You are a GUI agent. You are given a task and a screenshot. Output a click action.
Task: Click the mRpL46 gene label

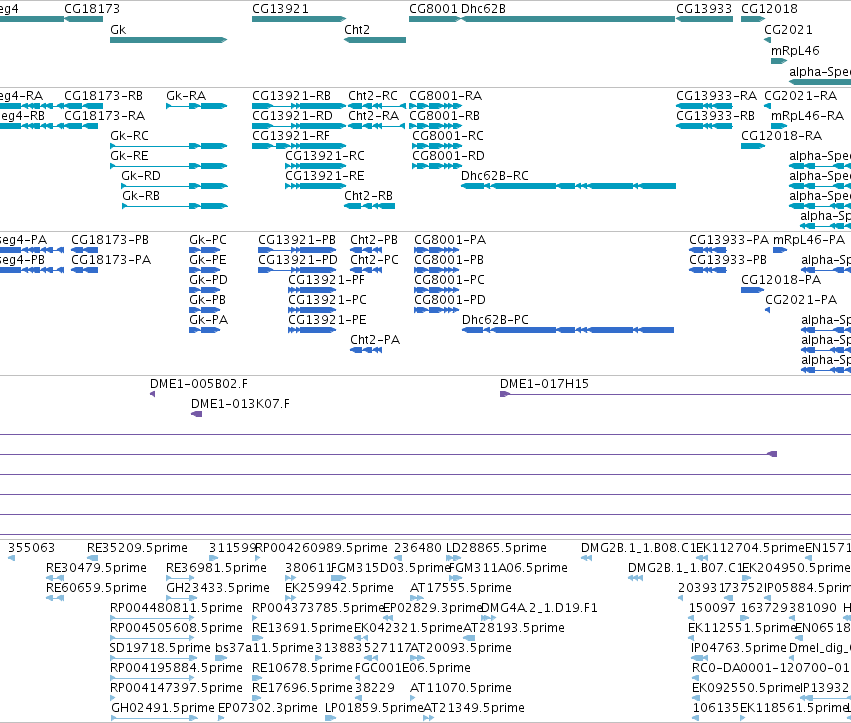(795, 51)
